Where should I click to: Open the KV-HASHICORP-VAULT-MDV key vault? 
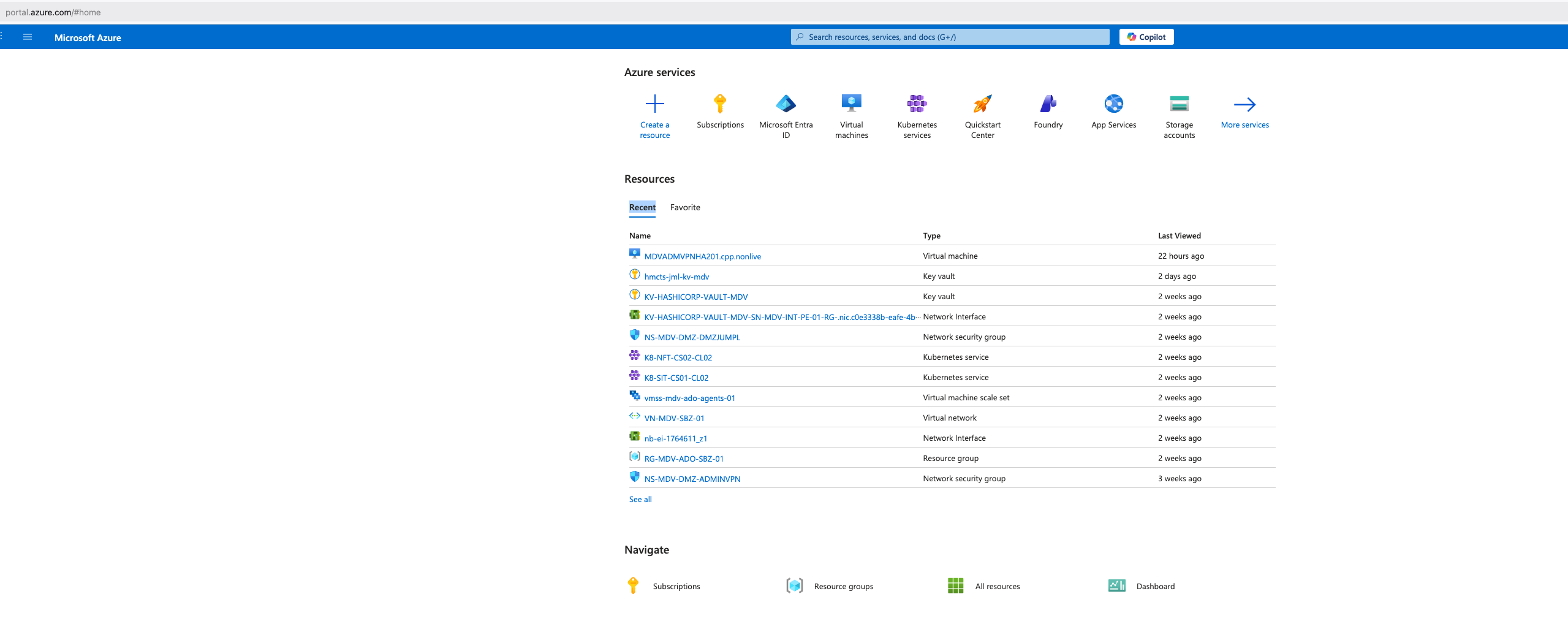[x=696, y=296]
